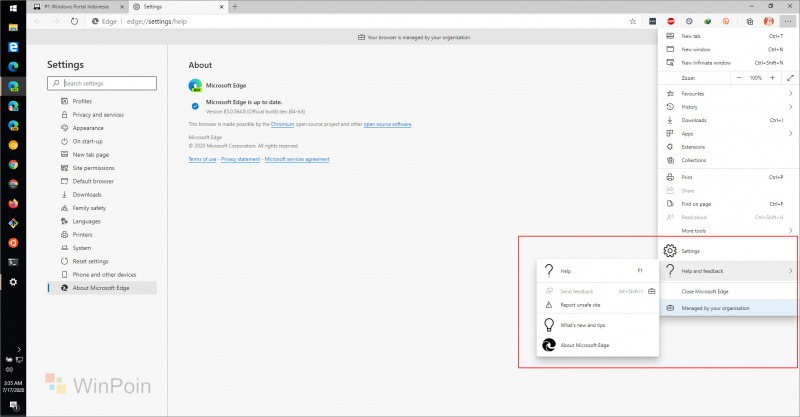Click the address bar URL

coord(157,21)
